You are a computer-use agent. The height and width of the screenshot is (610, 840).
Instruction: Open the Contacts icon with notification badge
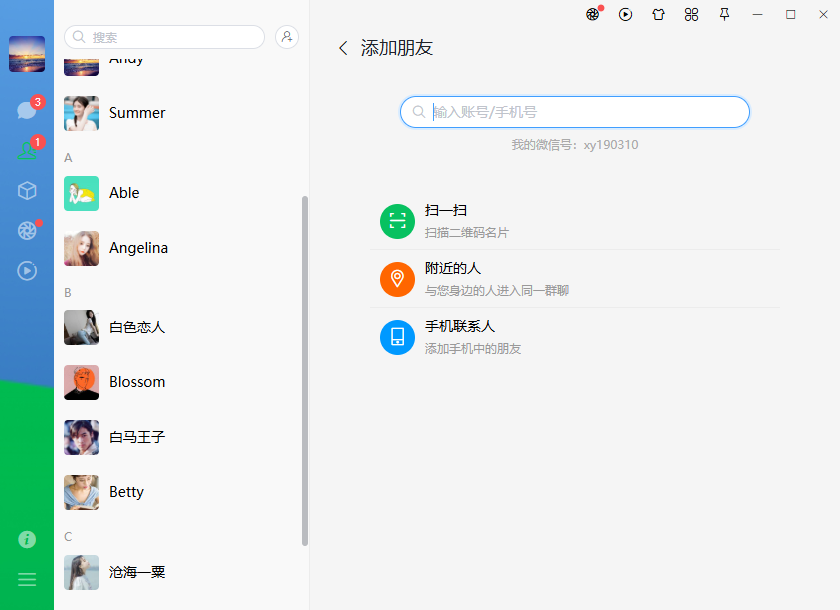(27, 150)
